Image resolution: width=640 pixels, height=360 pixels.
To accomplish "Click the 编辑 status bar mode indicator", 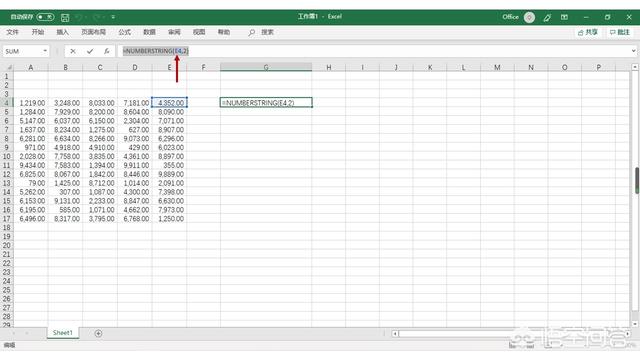I will (x=9, y=345).
